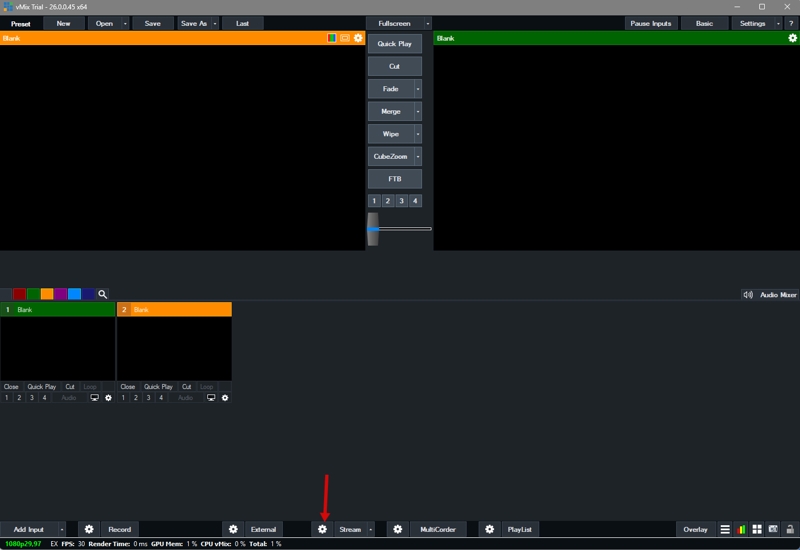Viewport: 800px width, 550px height.
Task: Expand the Save As dropdown arrow
Action: pyautogui.click(x=215, y=23)
